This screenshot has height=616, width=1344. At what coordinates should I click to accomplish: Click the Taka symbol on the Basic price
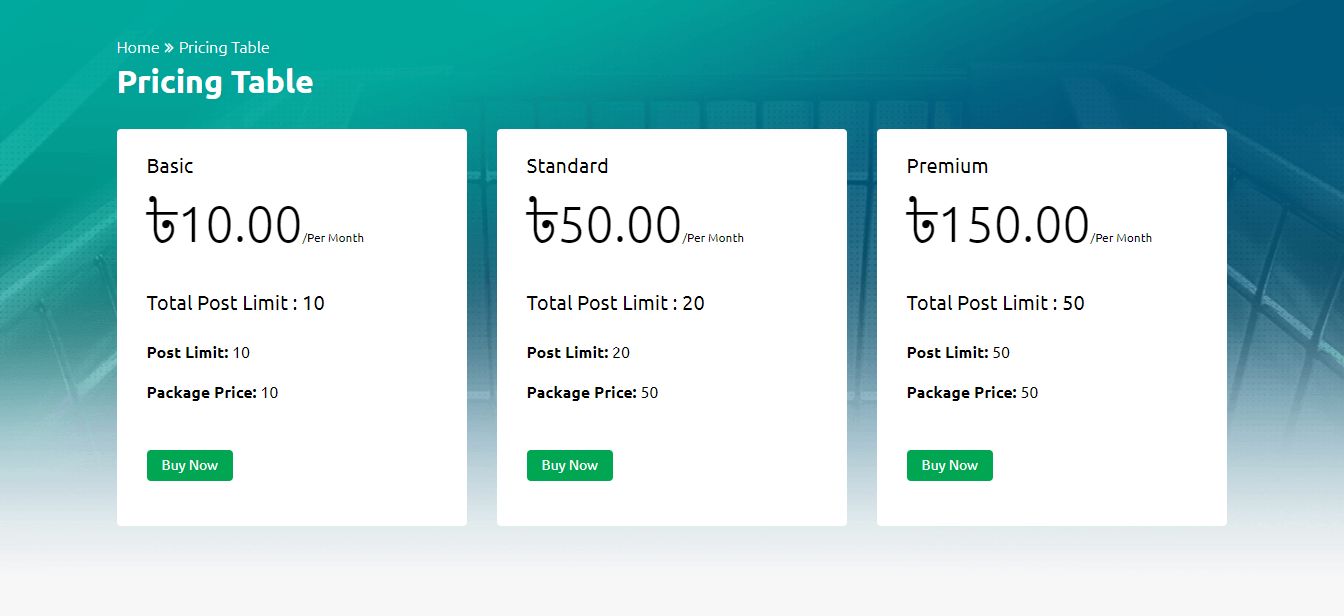click(x=162, y=222)
